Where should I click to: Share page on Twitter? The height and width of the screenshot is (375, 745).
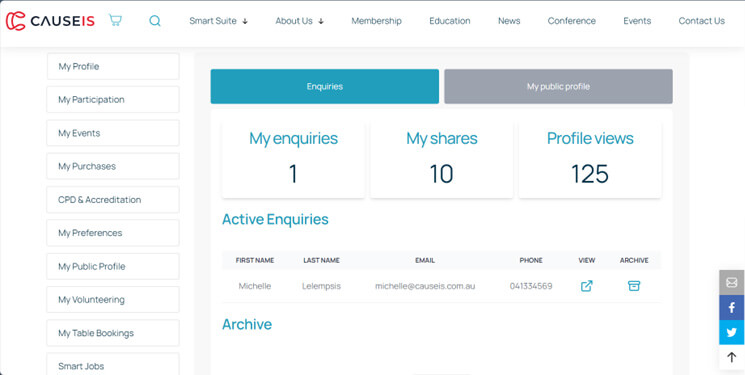(732, 332)
